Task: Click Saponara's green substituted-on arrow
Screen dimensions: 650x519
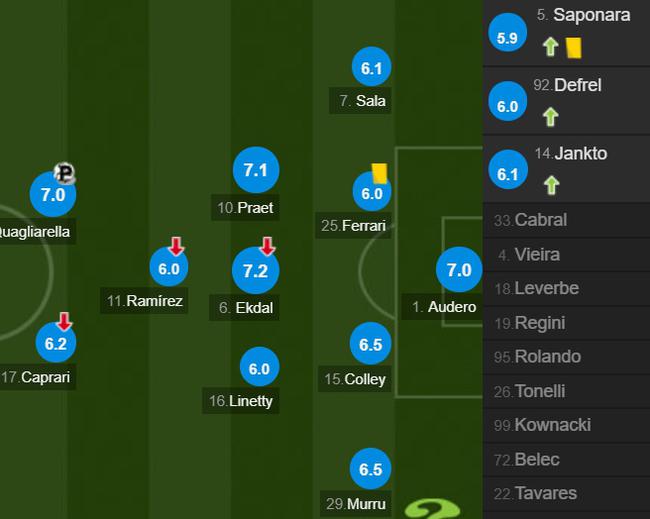Action: 551,46
